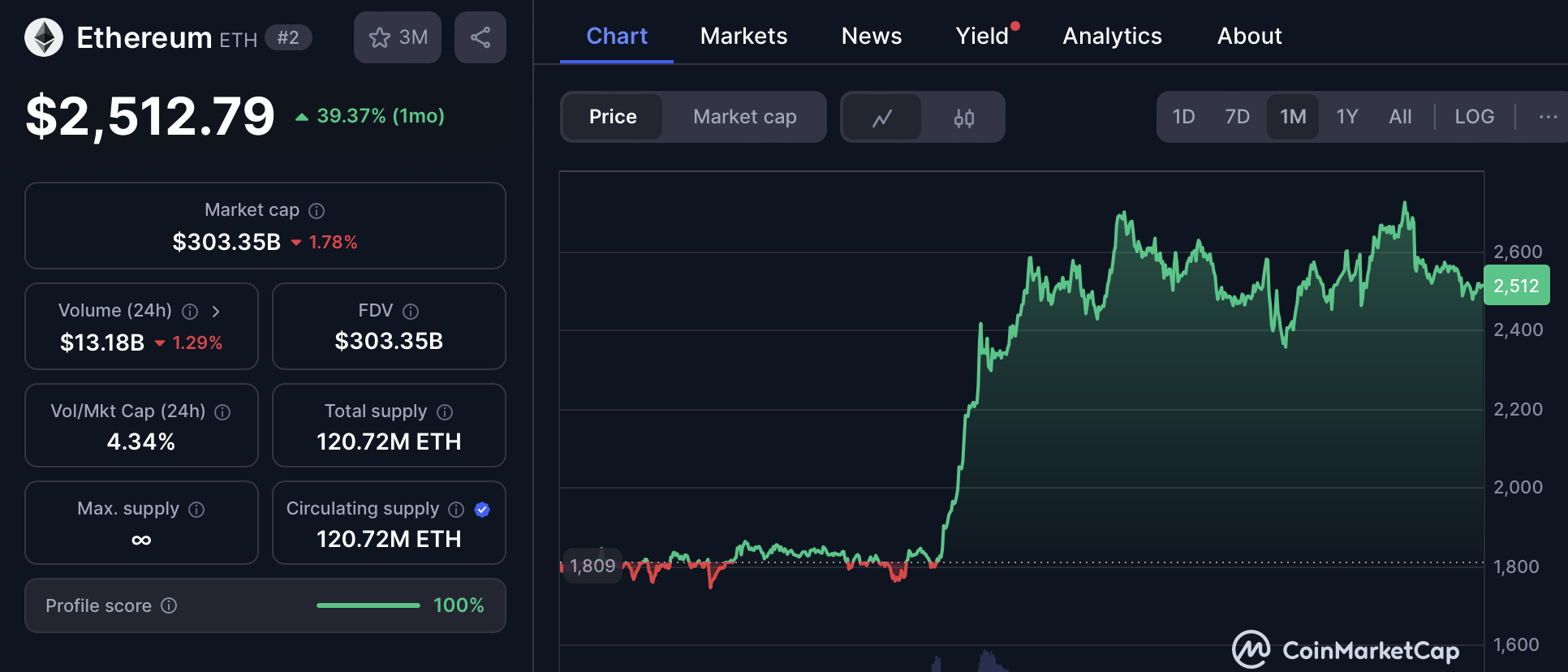
Task: Open the Market cap info icon
Action: [x=317, y=211]
